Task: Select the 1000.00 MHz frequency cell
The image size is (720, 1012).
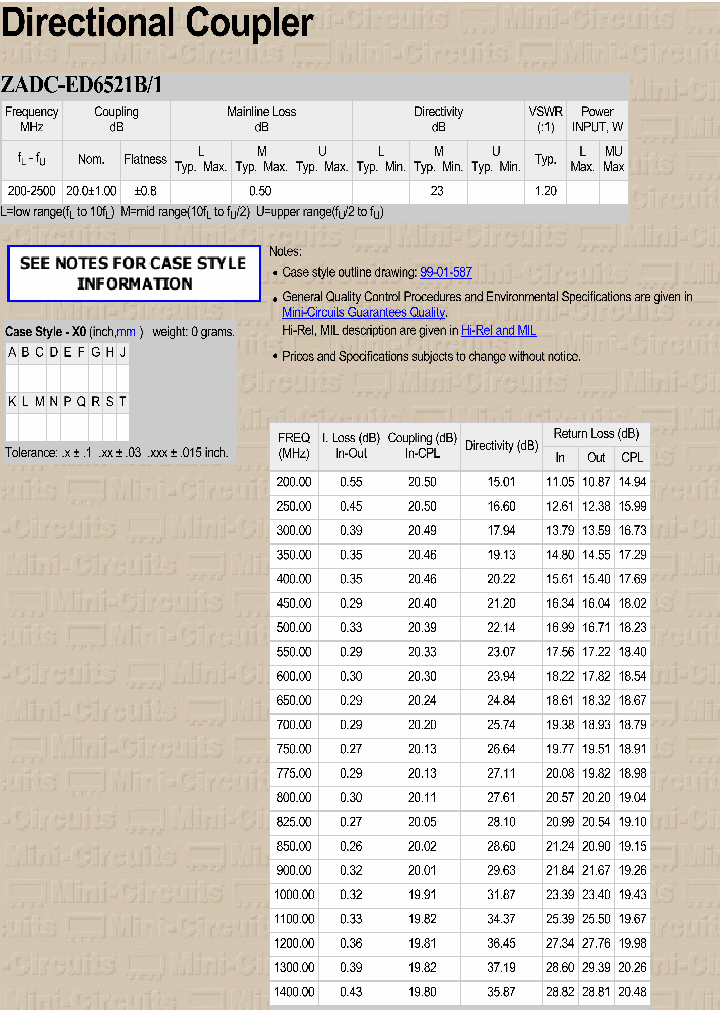Action: [x=294, y=895]
